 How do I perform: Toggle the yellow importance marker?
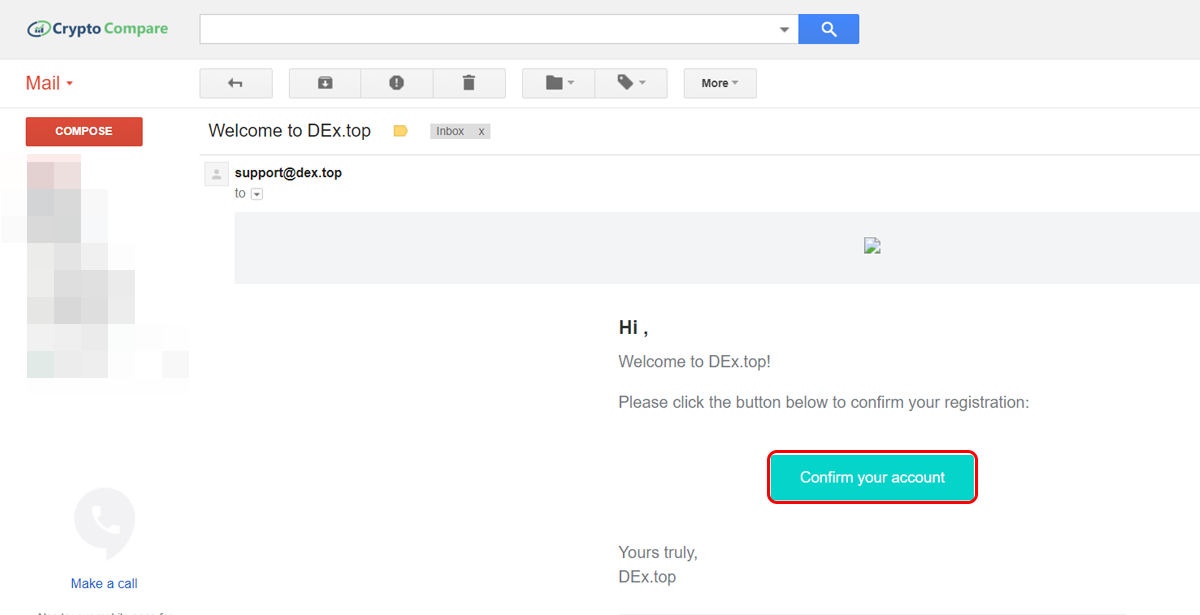tap(401, 131)
